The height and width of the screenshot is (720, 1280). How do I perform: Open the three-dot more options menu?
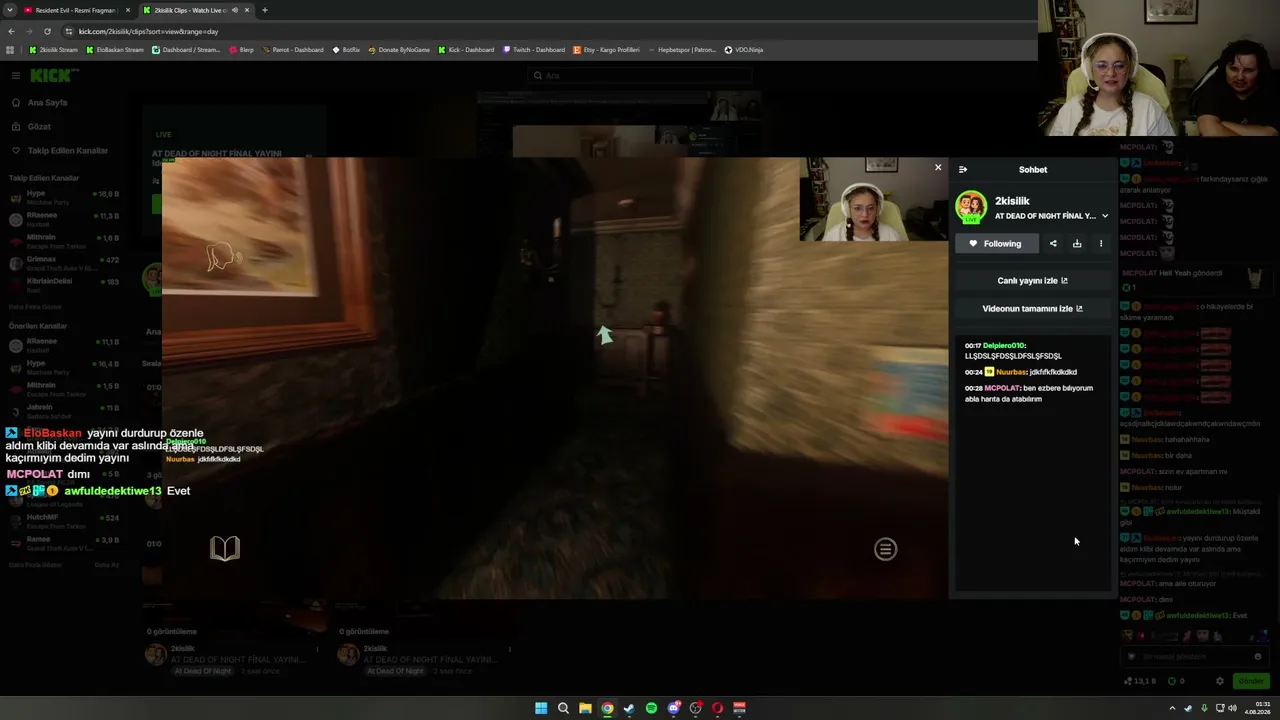tap(1101, 244)
